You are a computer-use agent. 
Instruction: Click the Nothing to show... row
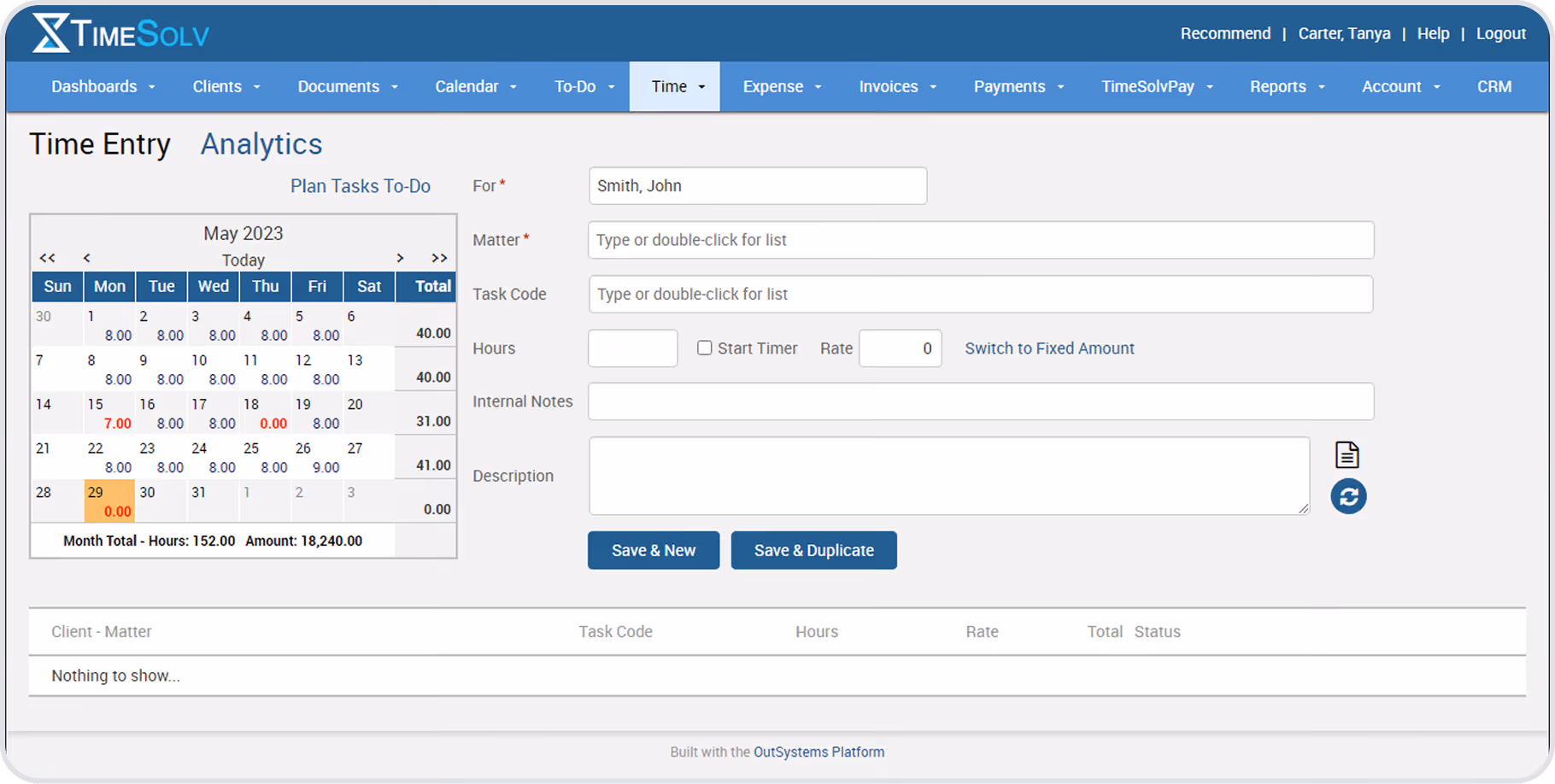tap(777, 676)
